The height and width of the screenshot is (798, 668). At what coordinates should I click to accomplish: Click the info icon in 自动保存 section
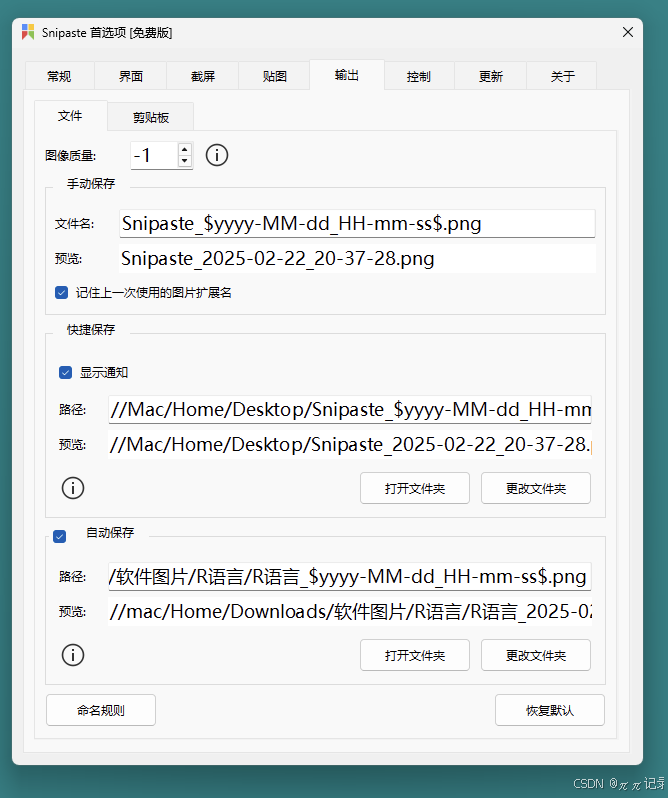click(x=73, y=655)
